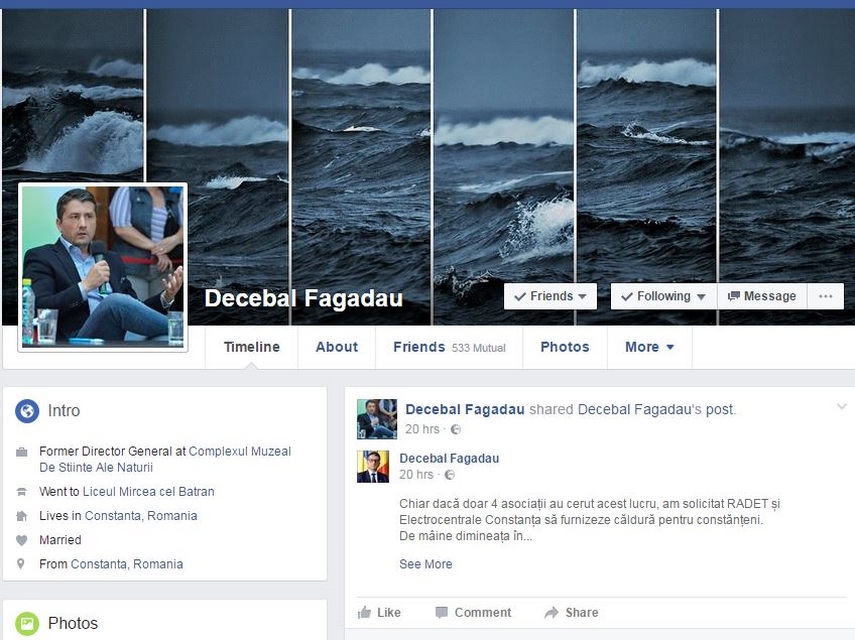Switch to the About tab
Viewport: 855px width, 640px height.
pos(336,347)
